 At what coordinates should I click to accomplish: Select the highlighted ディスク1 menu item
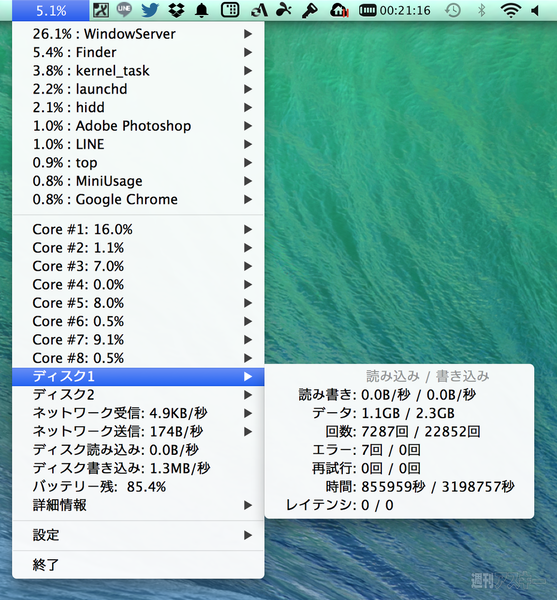coord(138,377)
